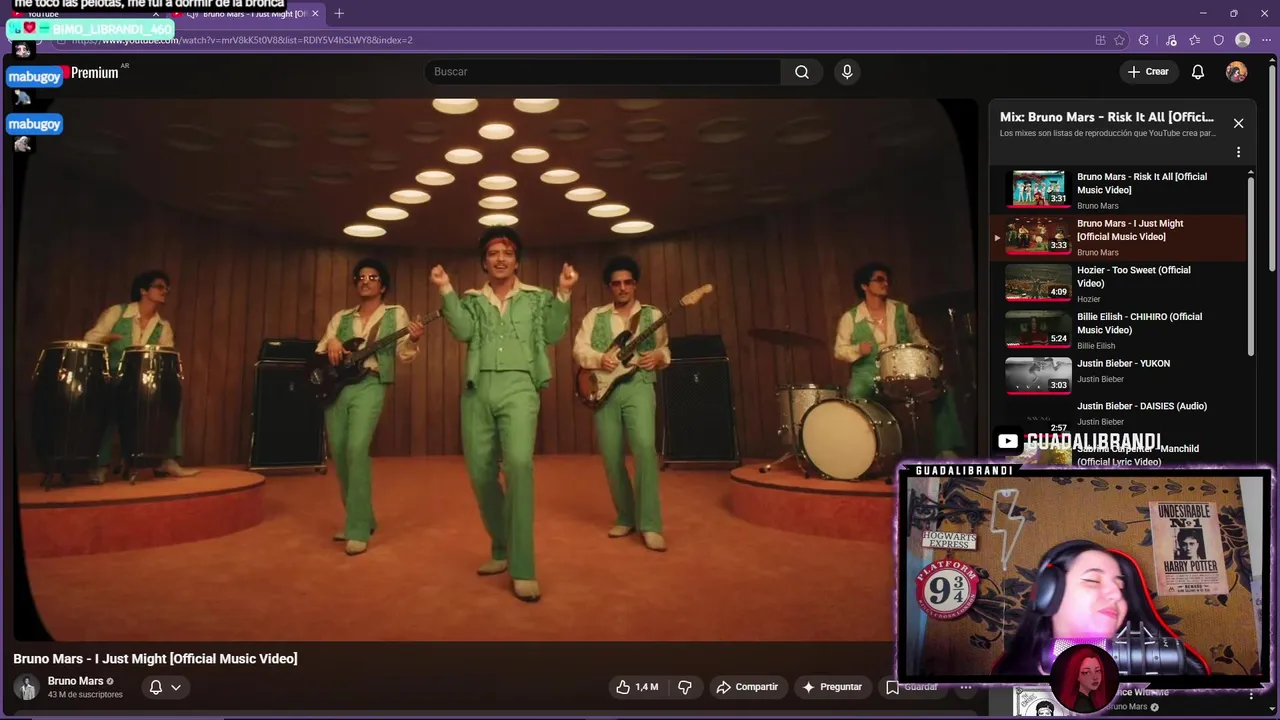The image size is (1280, 720).
Task: Expand the subscription options chevron
Action: click(176, 687)
